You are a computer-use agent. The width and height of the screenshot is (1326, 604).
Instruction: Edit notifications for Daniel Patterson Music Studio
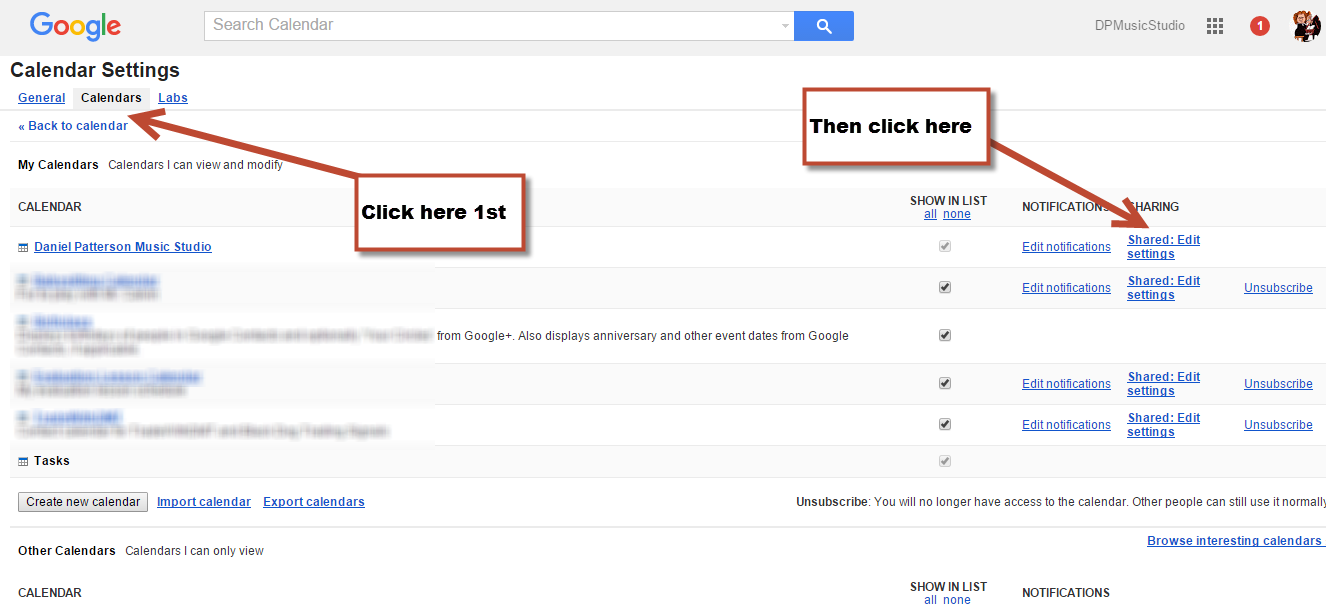click(1066, 247)
